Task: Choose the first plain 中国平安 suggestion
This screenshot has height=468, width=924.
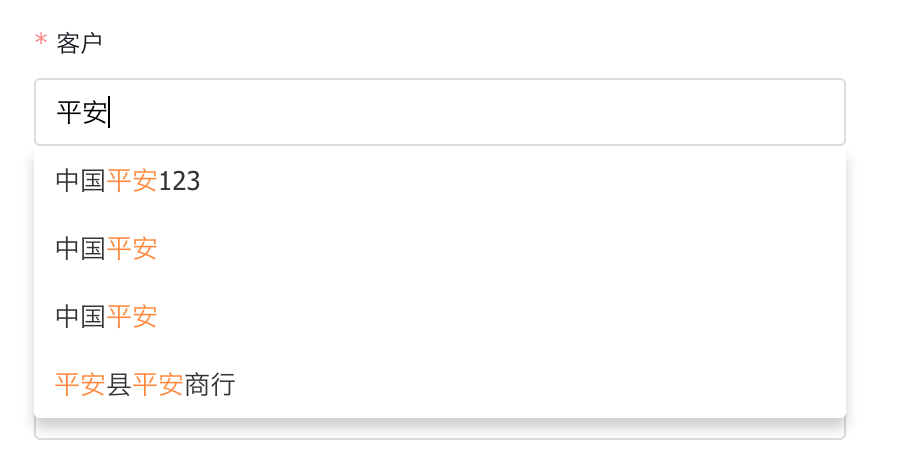Action: point(440,249)
